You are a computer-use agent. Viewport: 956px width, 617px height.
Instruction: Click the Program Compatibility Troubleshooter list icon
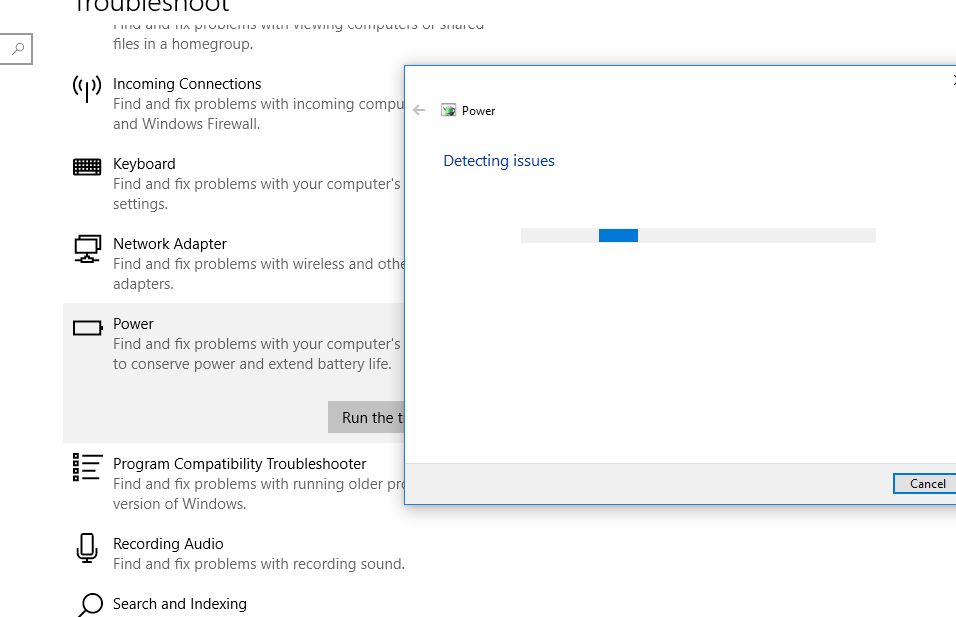[x=87, y=467]
